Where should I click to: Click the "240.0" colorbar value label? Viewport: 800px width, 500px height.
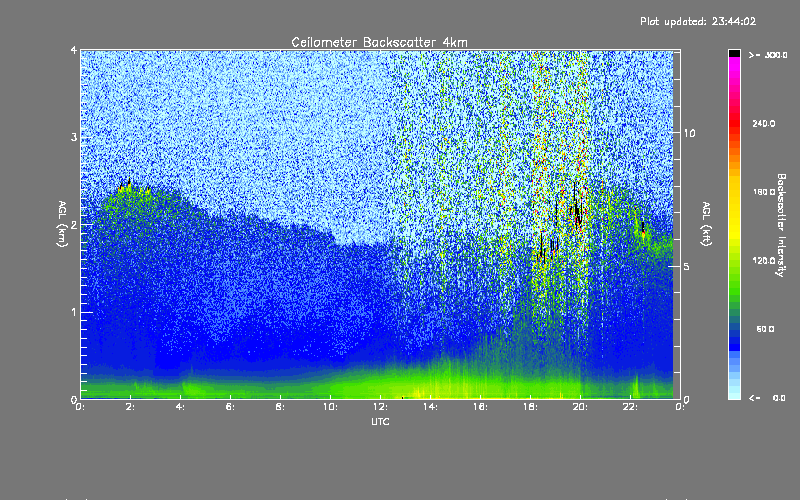pyautogui.click(x=764, y=123)
